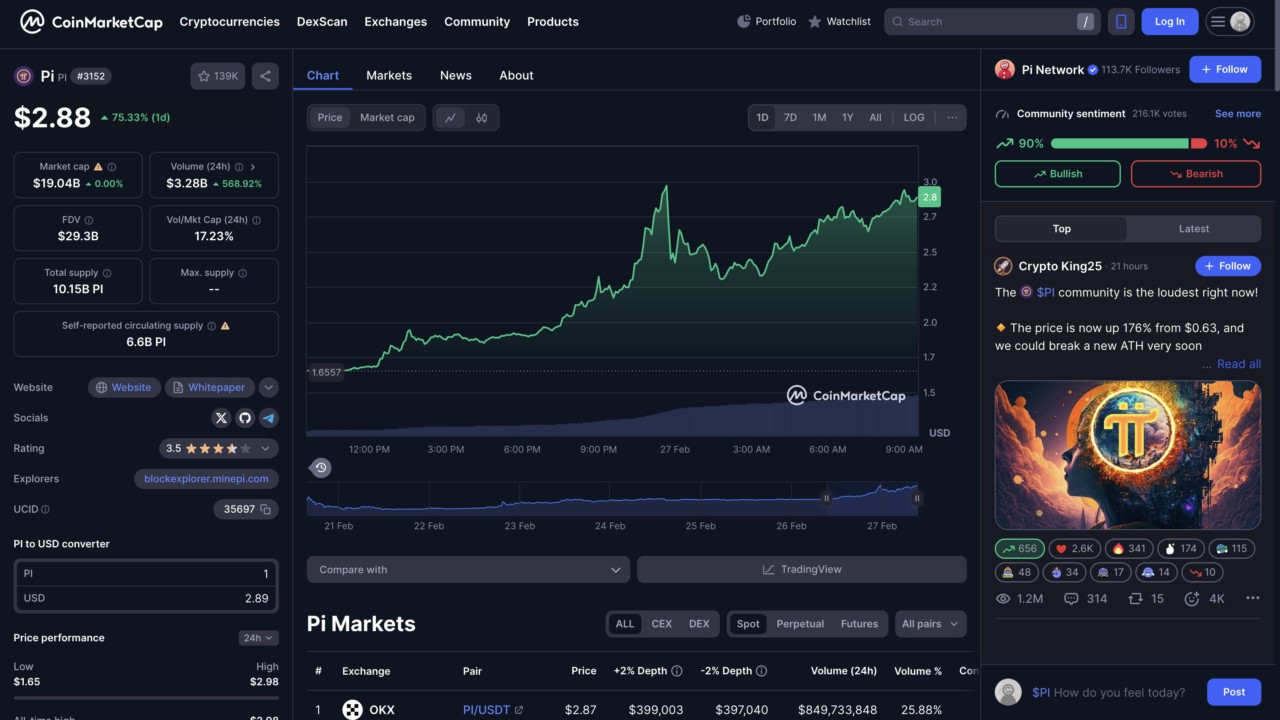Viewport: 1280px width, 720px height.
Task: Open the X (Twitter) social link
Action: (221, 418)
